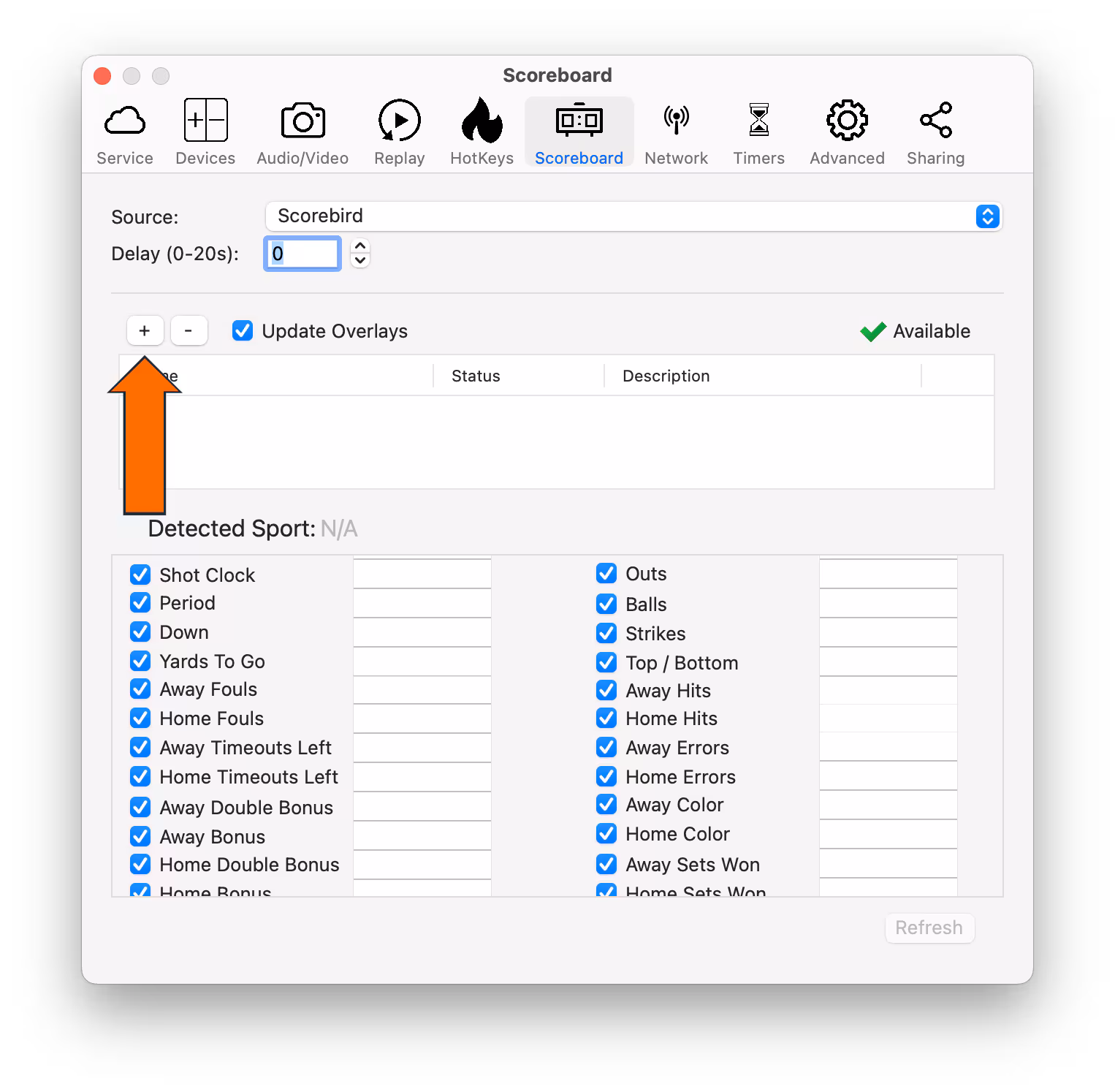The image size is (1115, 1092).
Task: Uncheck the Shot Clock checkbox
Action: click(140, 575)
